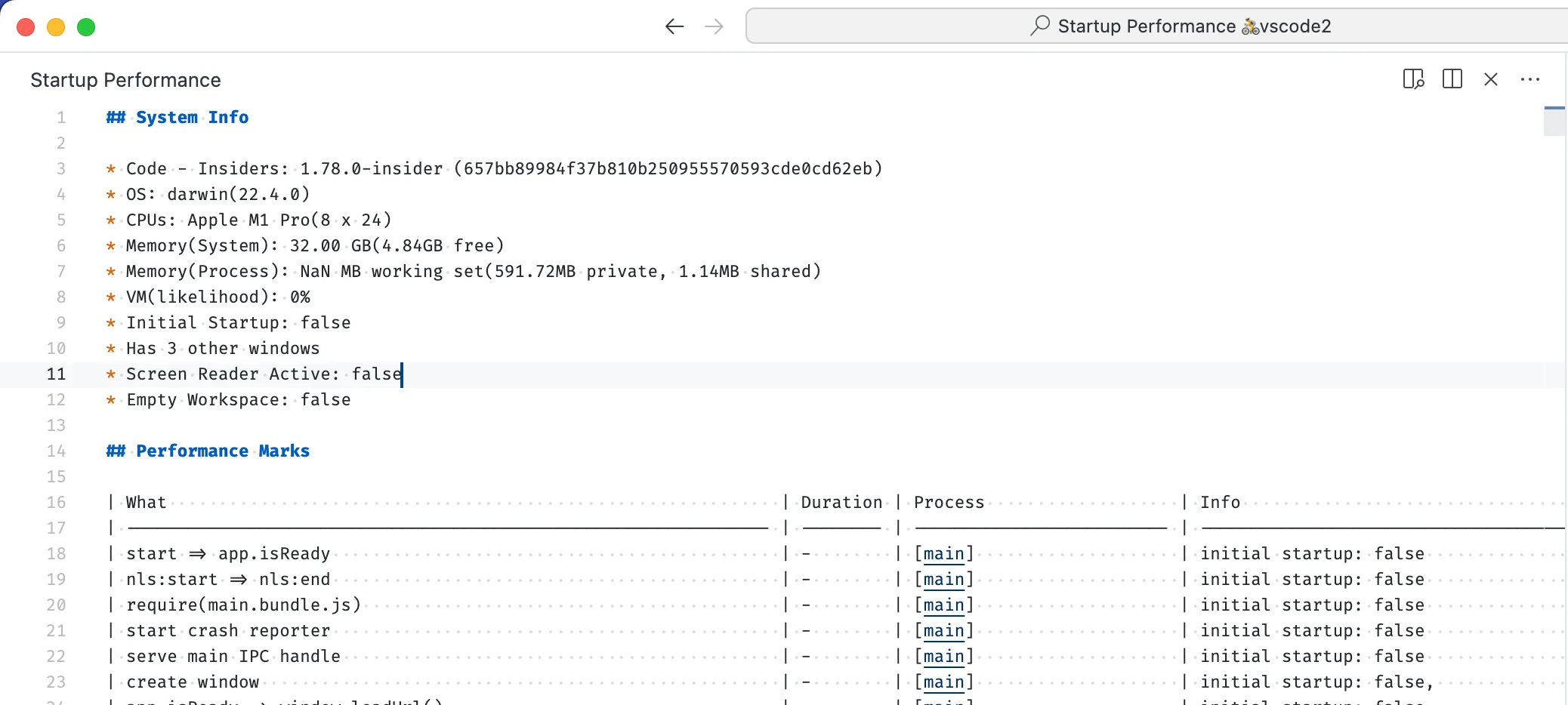Click the Empty Workspace: false line
This screenshot has width=1568, height=705.
[228, 399]
